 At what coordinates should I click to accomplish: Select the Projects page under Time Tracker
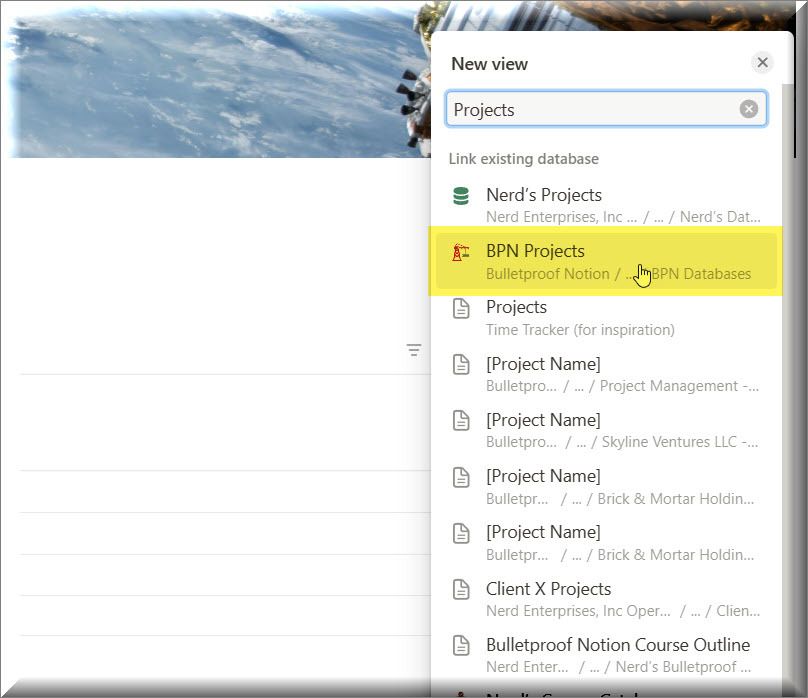click(x=606, y=318)
